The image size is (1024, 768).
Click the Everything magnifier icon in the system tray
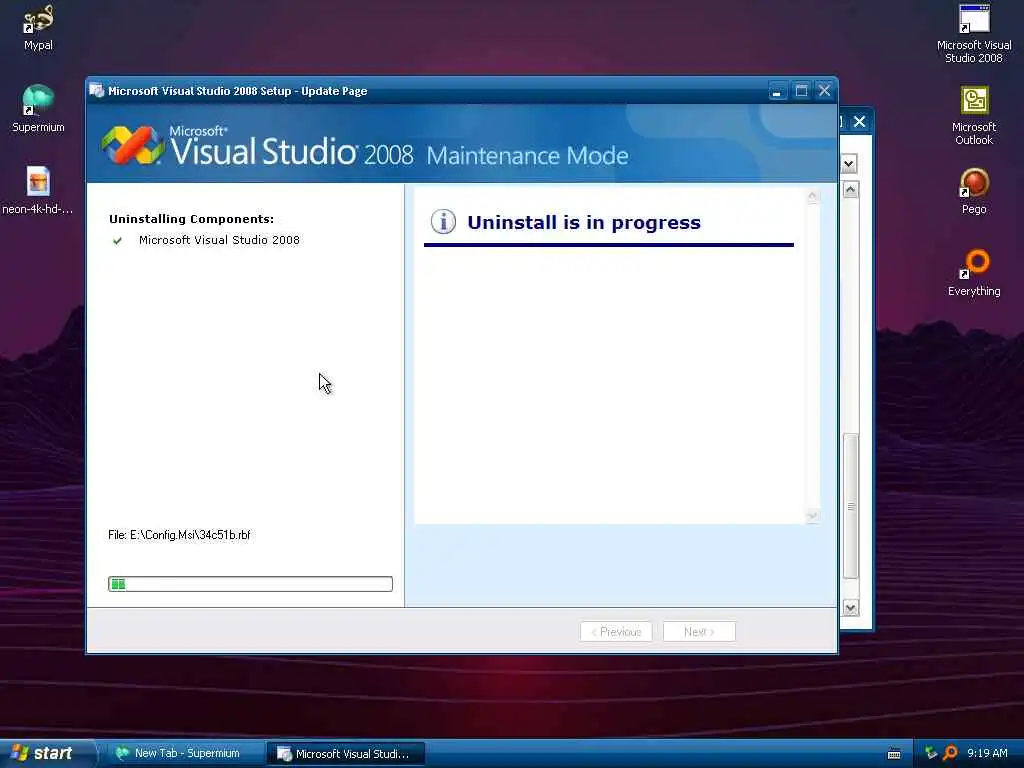(950, 753)
